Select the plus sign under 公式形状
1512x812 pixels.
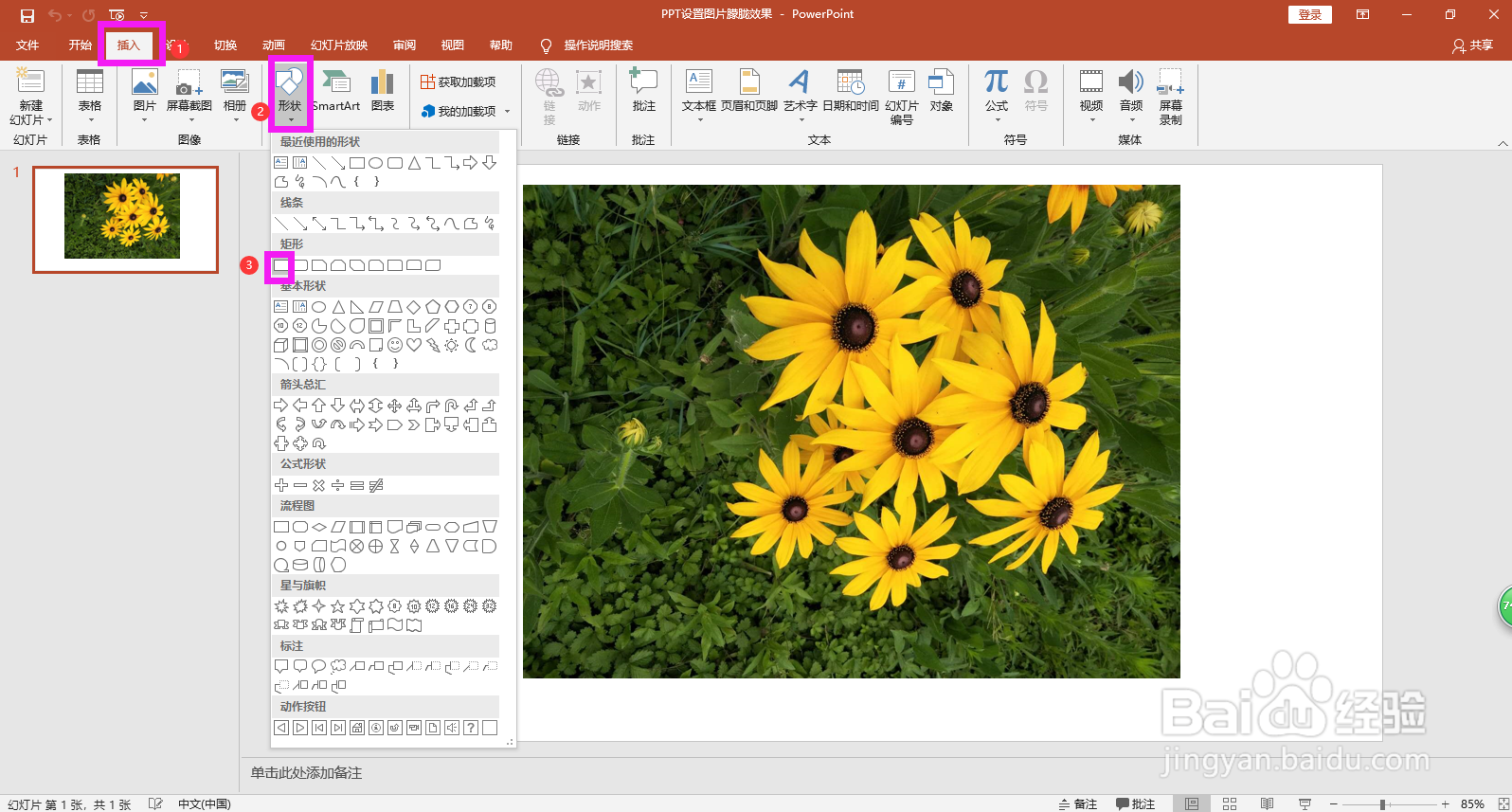[x=281, y=485]
